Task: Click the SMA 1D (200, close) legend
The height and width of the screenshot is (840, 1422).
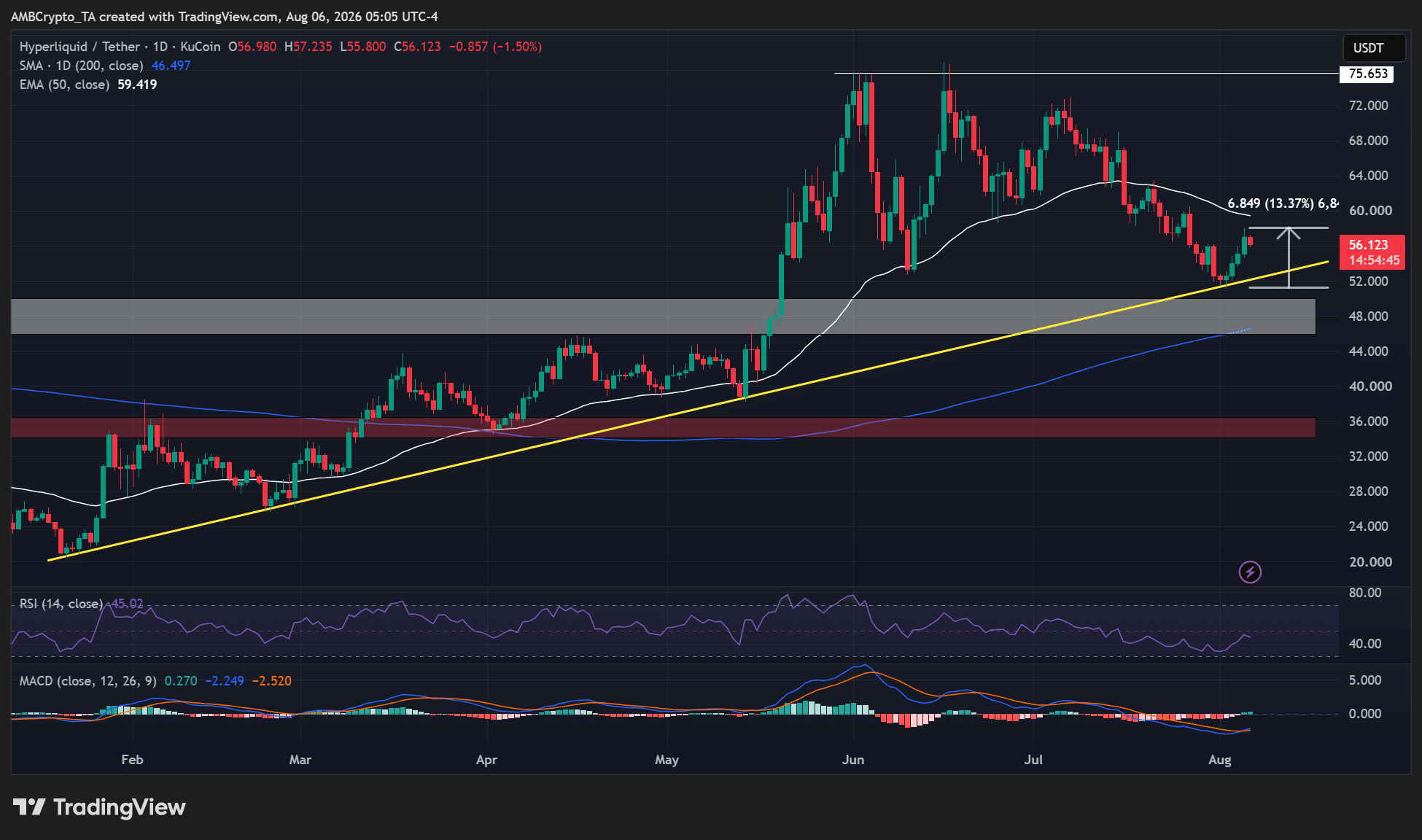Action: tap(81, 66)
